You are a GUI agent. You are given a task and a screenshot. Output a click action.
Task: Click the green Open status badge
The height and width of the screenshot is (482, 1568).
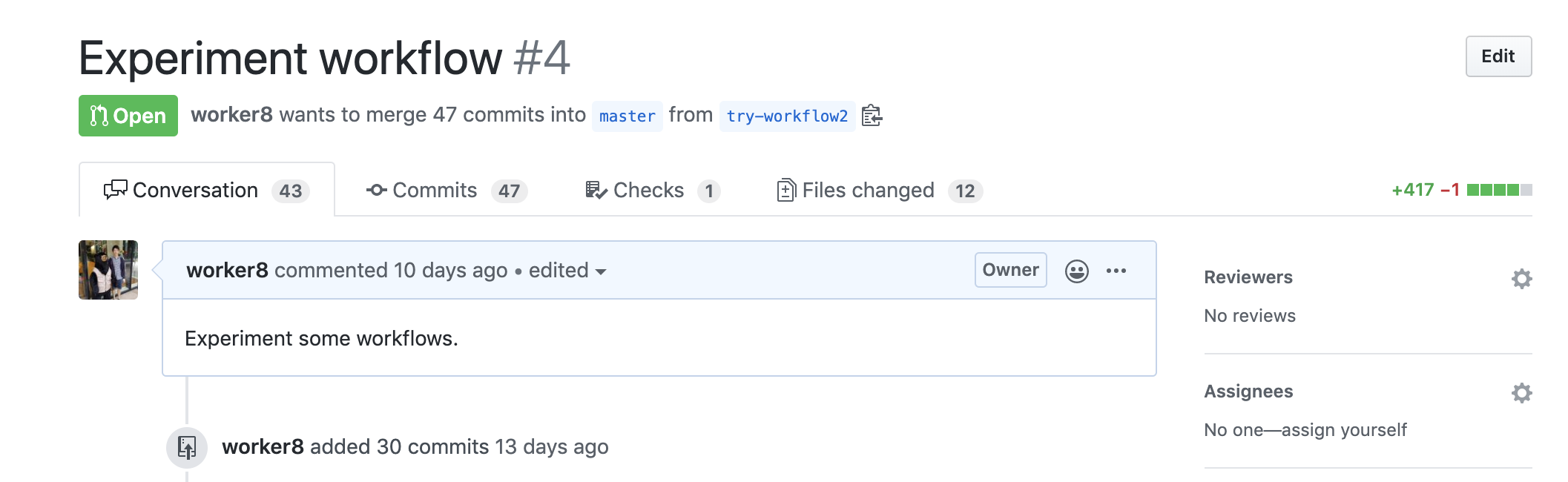[128, 116]
